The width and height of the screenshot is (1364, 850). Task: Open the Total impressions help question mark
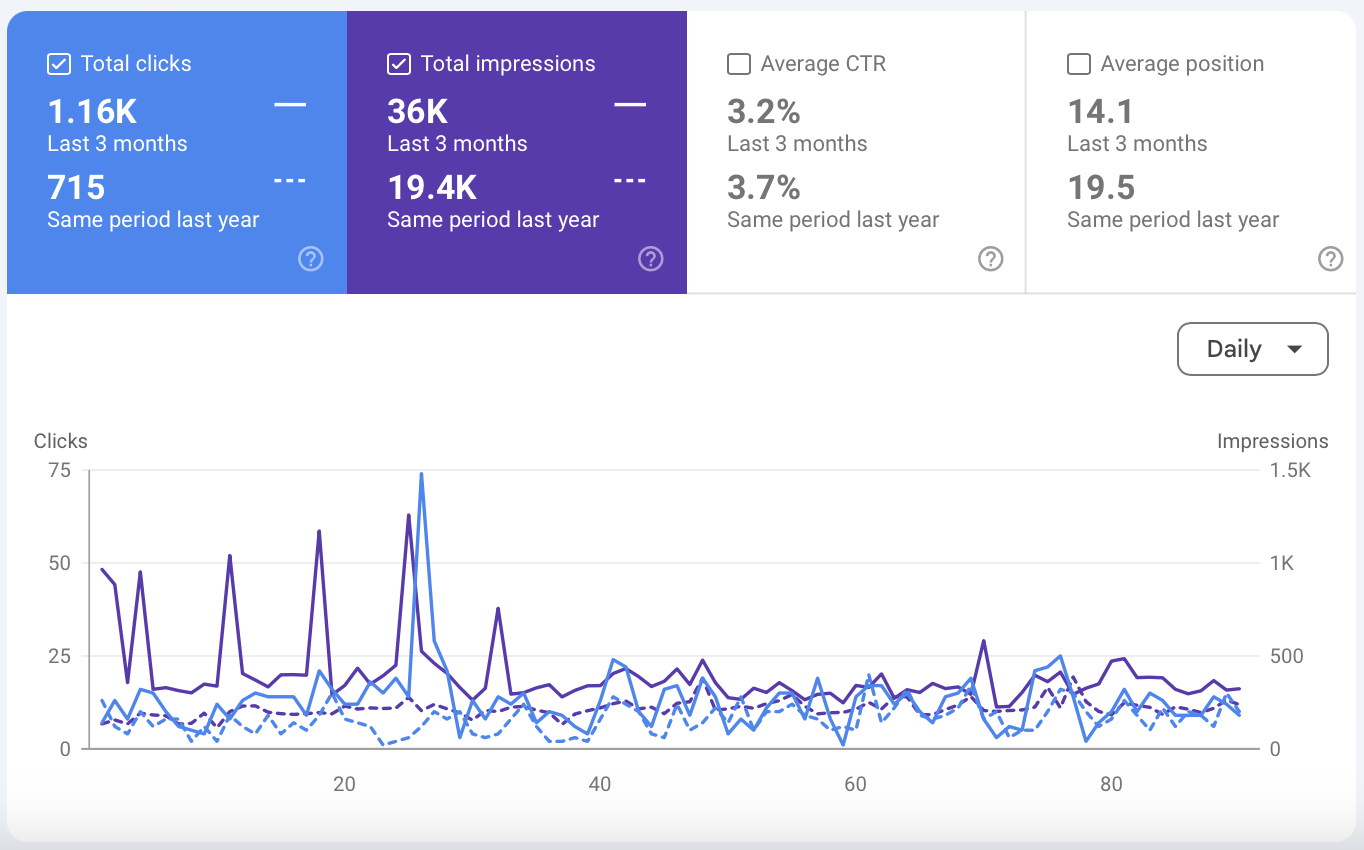tap(651, 260)
